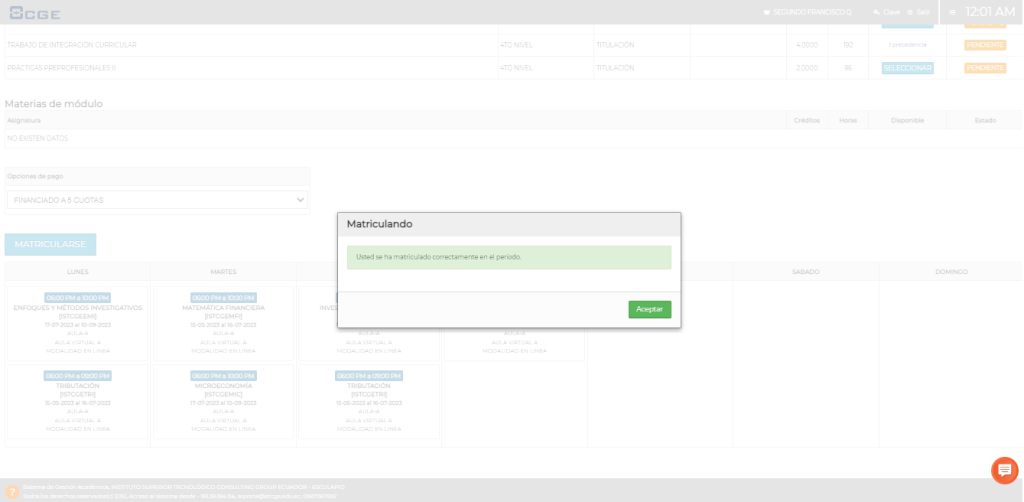Viewport: 1024px width, 502px height.
Task: Click the LUNES schedule column header
Action: pos(78,272)
